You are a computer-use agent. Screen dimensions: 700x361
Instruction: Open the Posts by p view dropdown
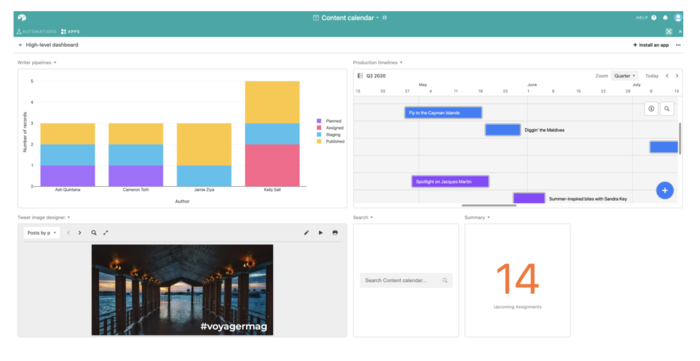pyautogui.click(x=42, y=232)
